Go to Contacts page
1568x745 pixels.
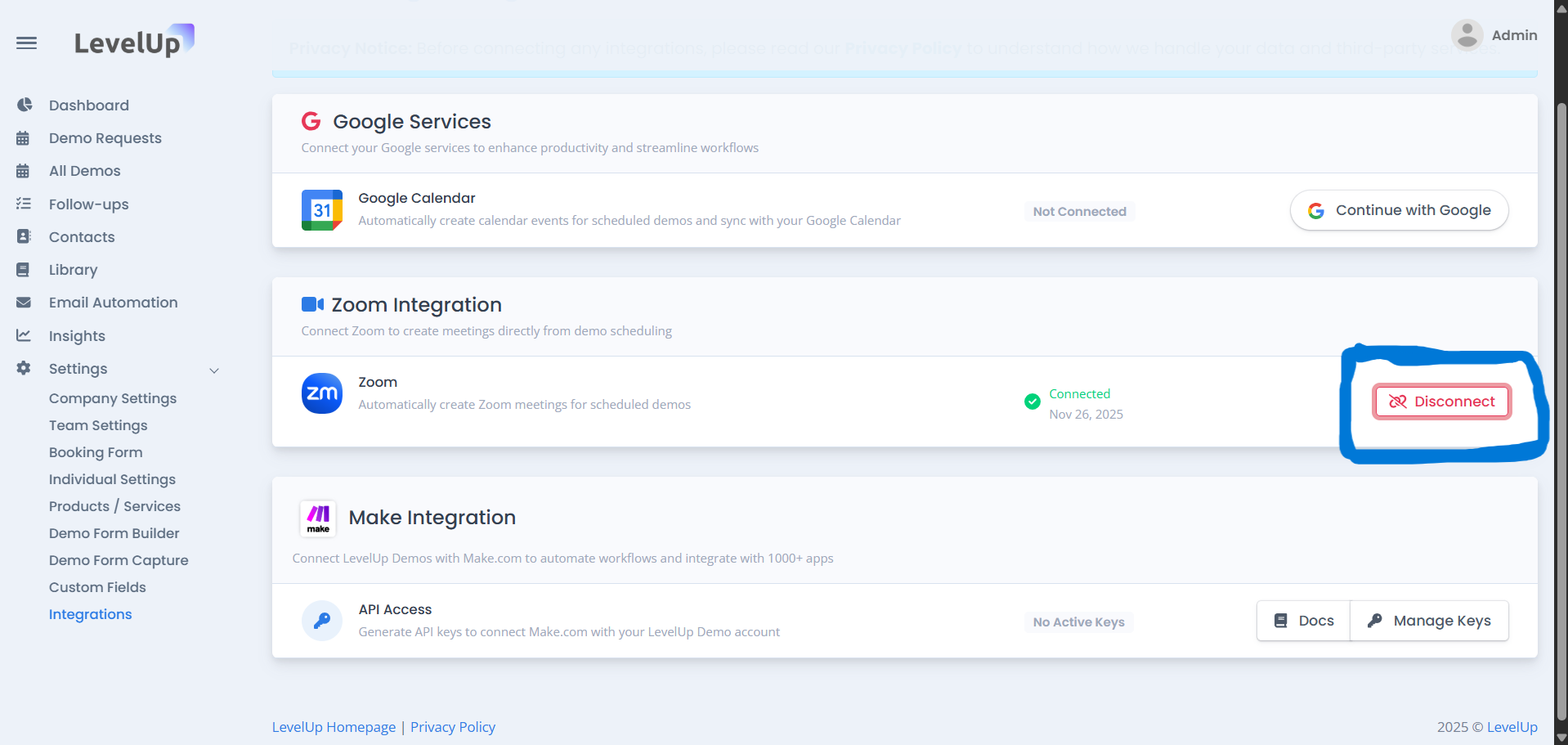click(82, 237)
